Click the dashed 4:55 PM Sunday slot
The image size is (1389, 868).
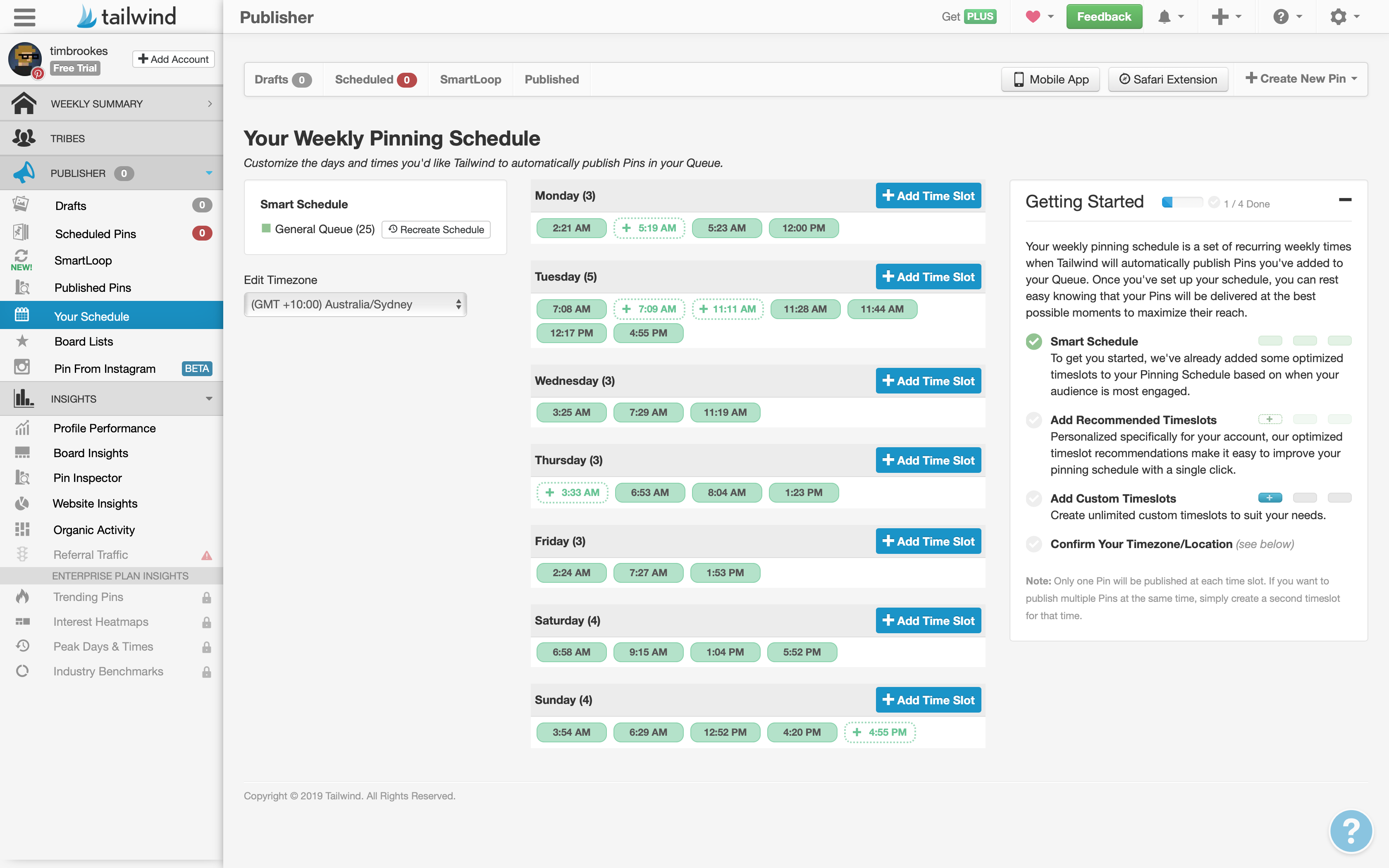point(878,732)
